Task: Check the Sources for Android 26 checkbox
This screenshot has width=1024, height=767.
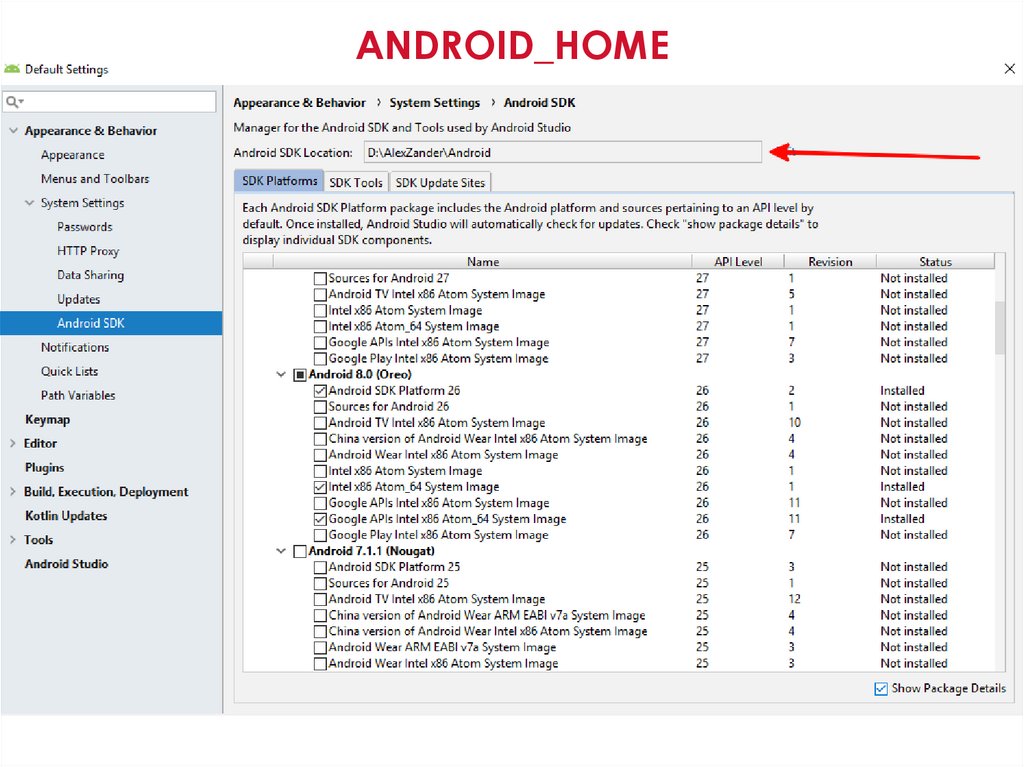Action: pyautogui.click(x=320, y=407)
